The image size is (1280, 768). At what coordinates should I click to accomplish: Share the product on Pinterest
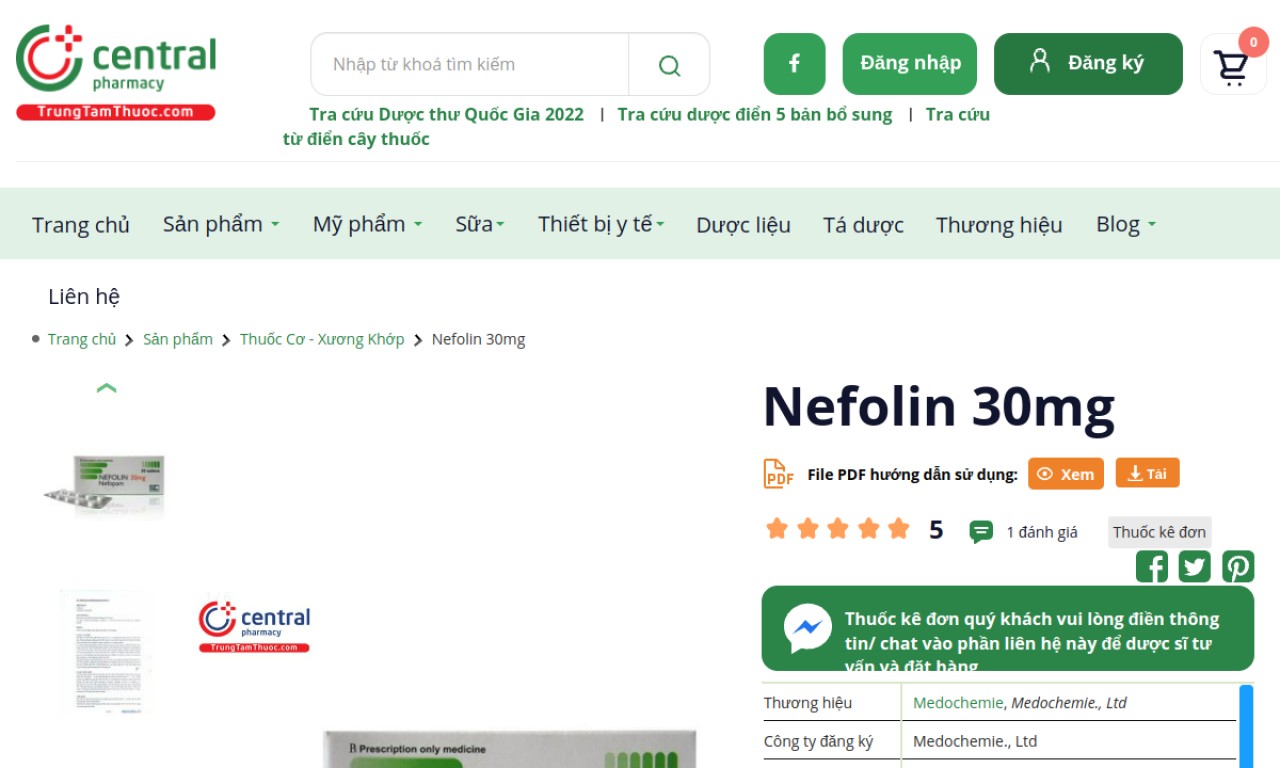pyautogui.click(x=1238, y=567)
